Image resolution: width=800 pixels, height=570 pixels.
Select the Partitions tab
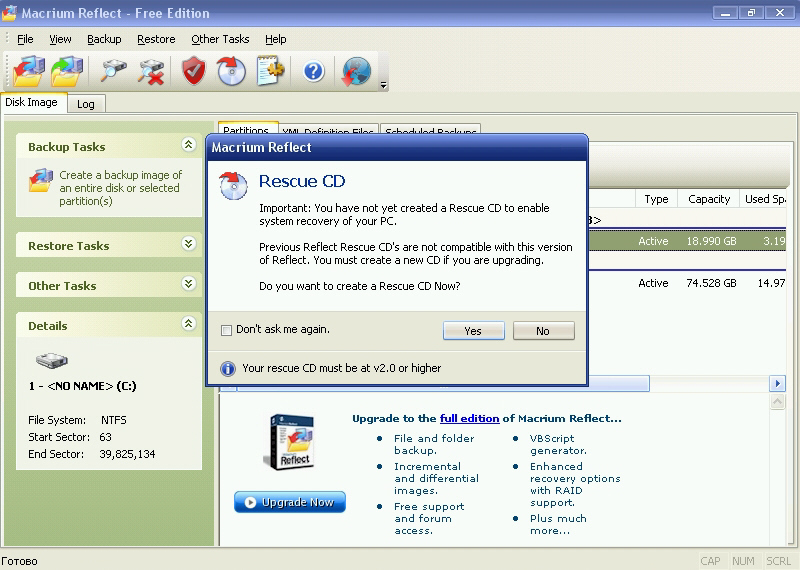tap(246, 128)
